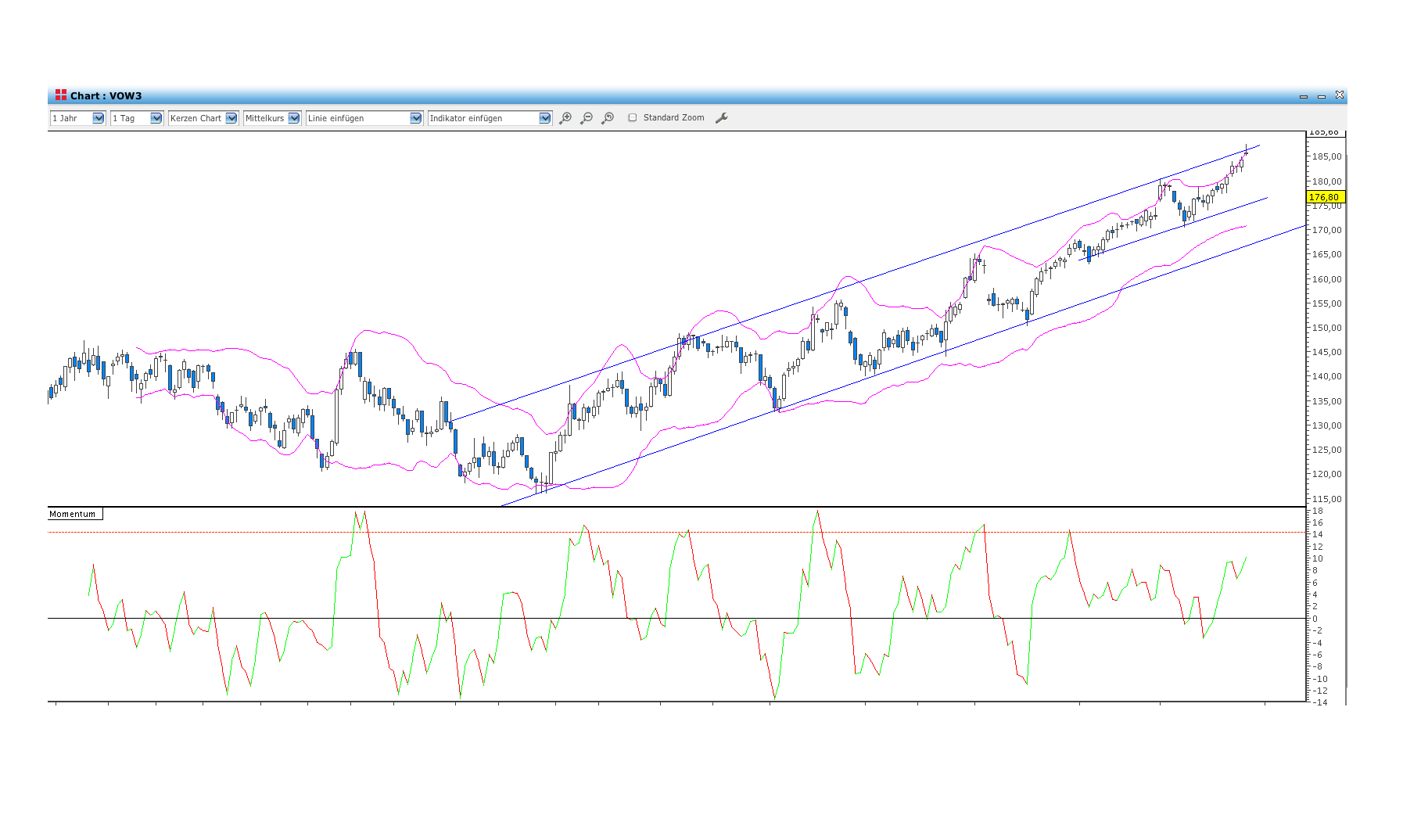The width and height of the screenshot is (1403, 840).
Task: Click the red squares chart window icon
Action: tap(61, 95)
